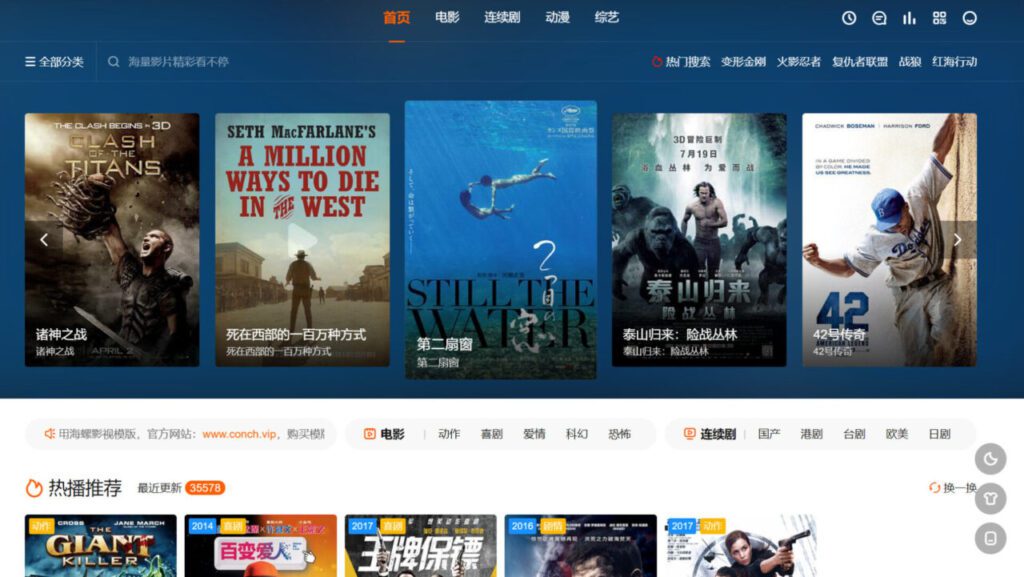Click the message bubble icon in header
The width and height of the screenshot is (1024, 577).
879,18
